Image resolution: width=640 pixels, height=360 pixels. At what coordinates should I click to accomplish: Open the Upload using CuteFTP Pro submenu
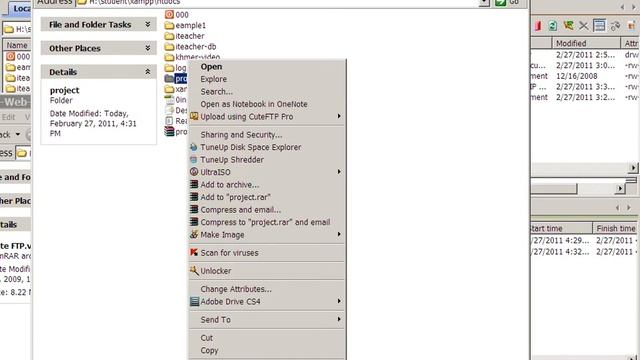(268, 117)
